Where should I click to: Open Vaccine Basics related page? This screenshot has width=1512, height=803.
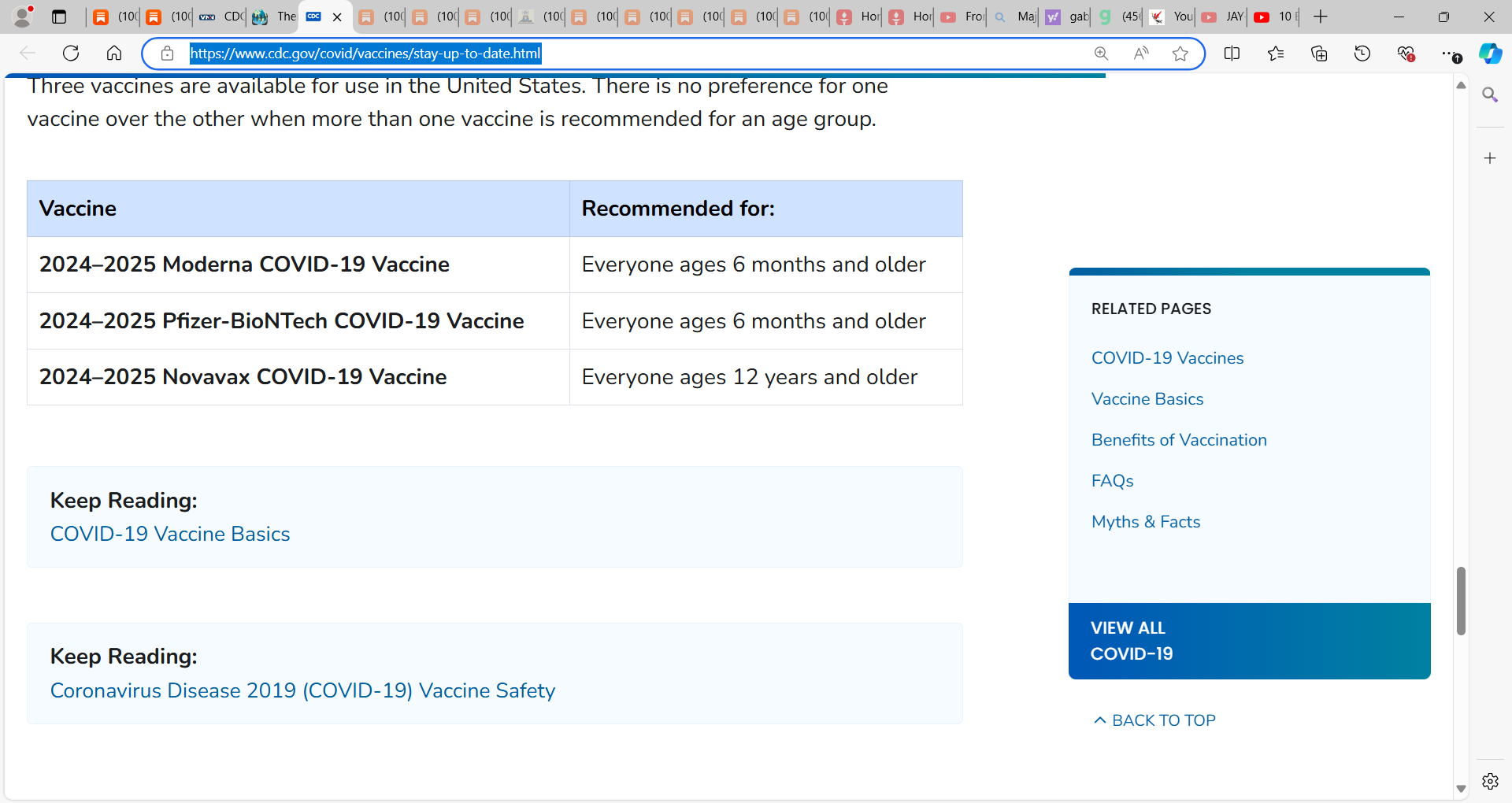pyautogui.click(x=1147, y=399)
